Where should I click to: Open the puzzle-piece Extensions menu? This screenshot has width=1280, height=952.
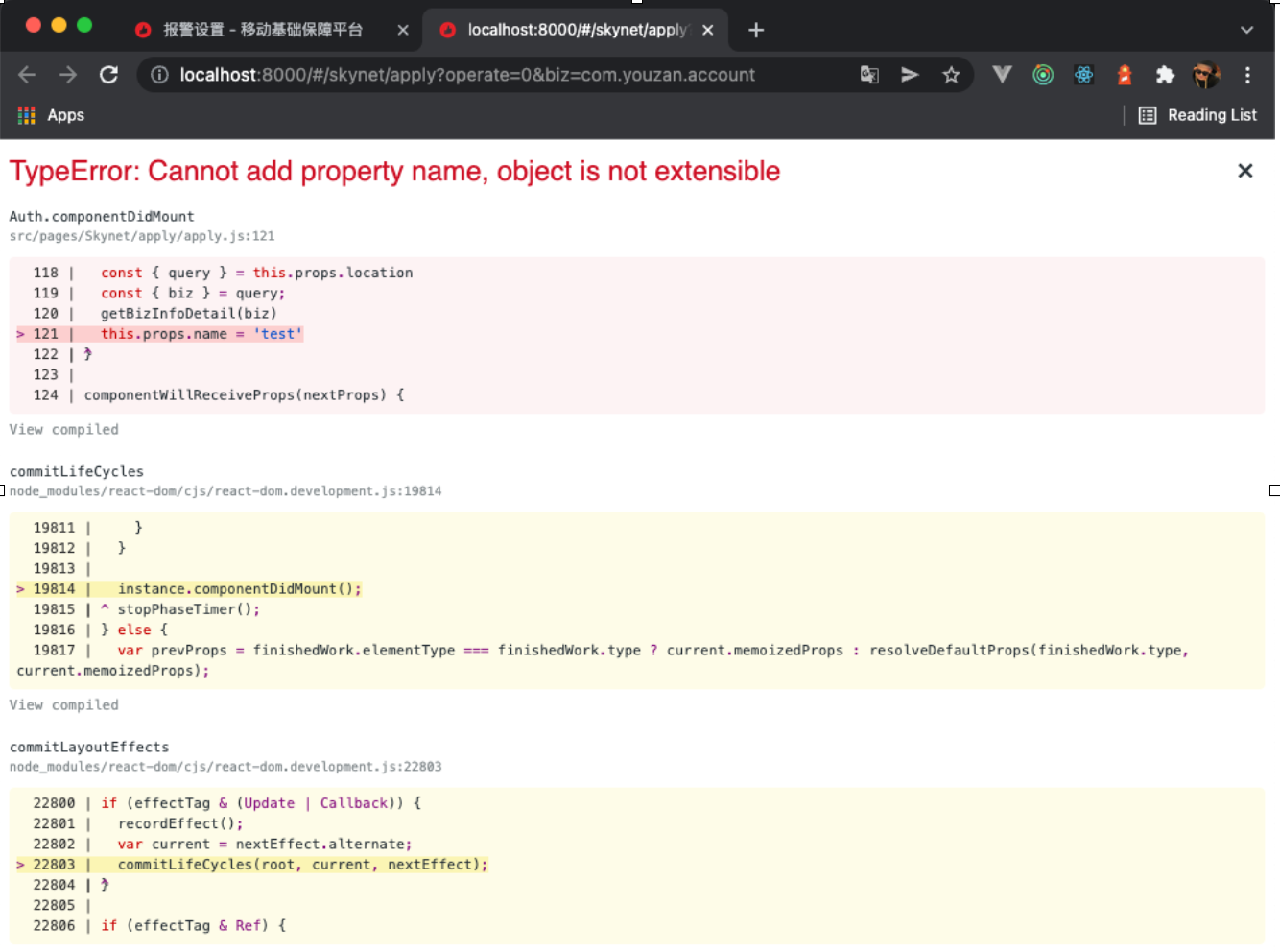[1165, 75]
